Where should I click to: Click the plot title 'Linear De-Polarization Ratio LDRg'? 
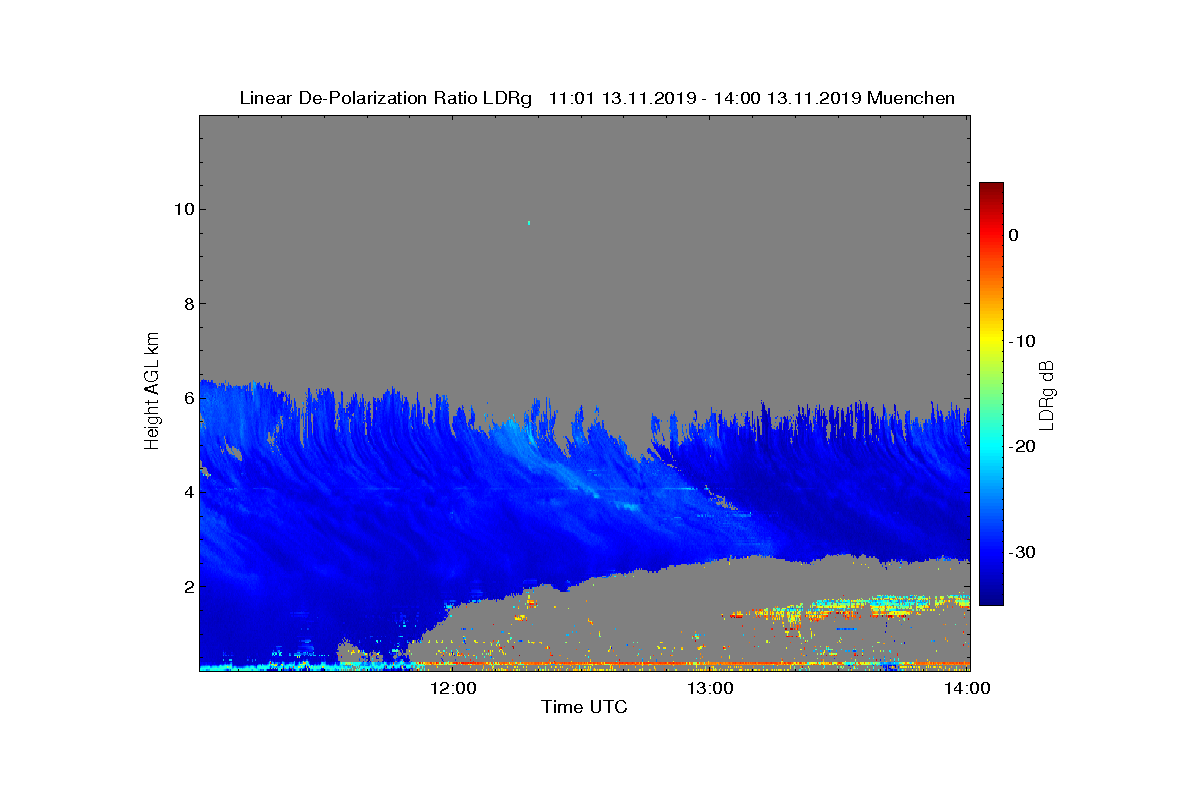tap(386, 98)
